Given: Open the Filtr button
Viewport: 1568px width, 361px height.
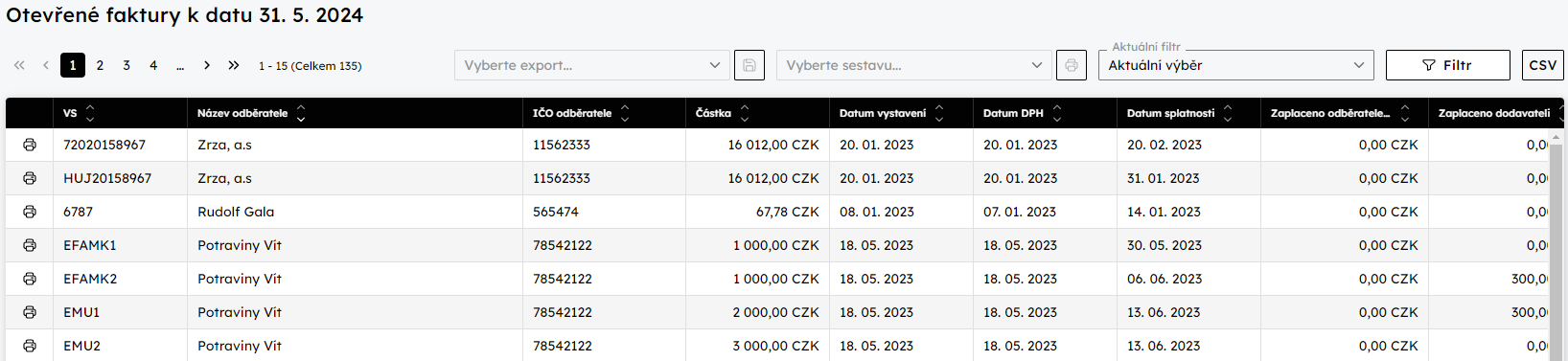Looking at the screenshot, I should (1447, 65).
